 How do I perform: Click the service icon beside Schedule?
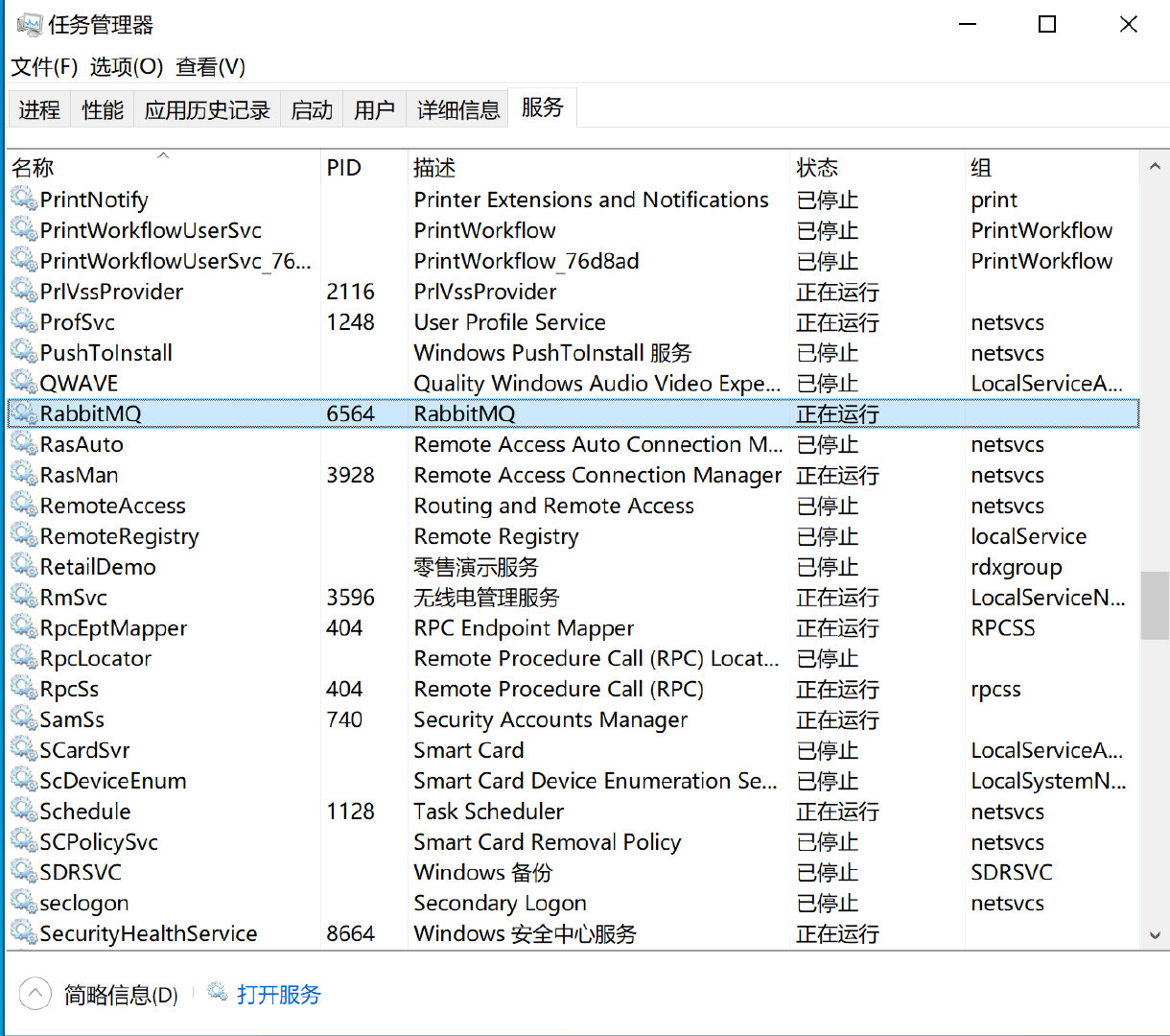coord(24,812)
